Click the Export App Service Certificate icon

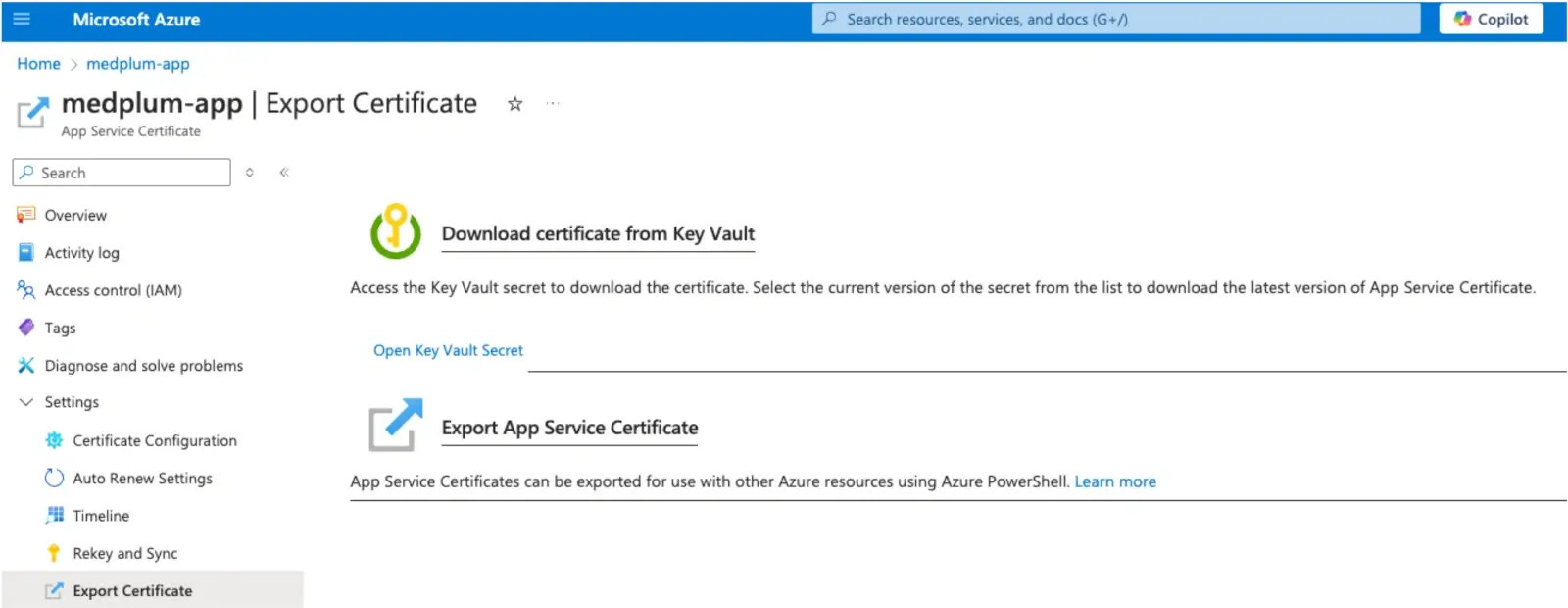[x=395, y=425]
